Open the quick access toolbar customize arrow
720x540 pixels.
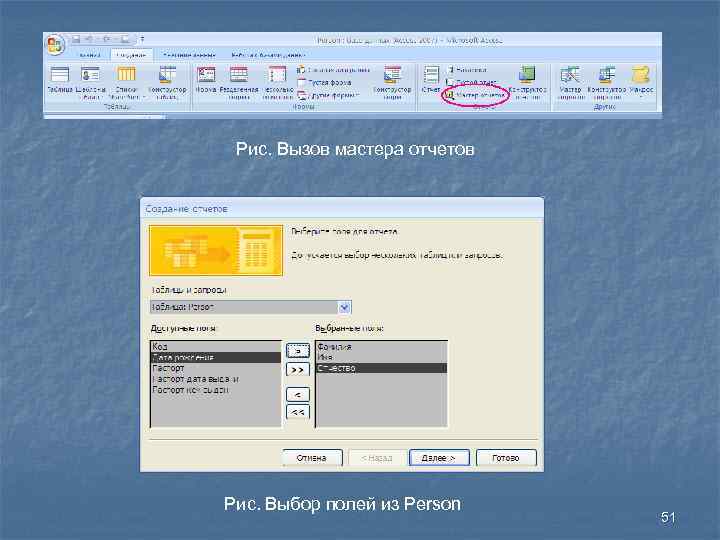tap(142, 39)
